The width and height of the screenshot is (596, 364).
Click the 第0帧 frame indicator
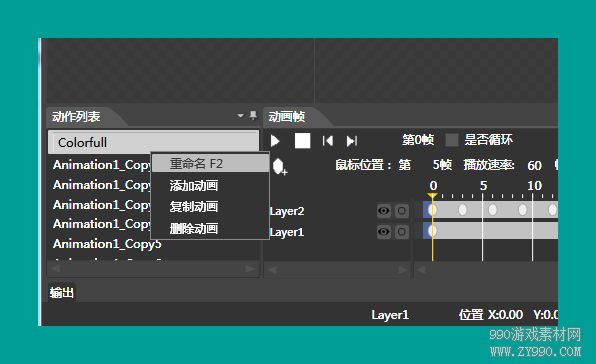pos(418,140)
